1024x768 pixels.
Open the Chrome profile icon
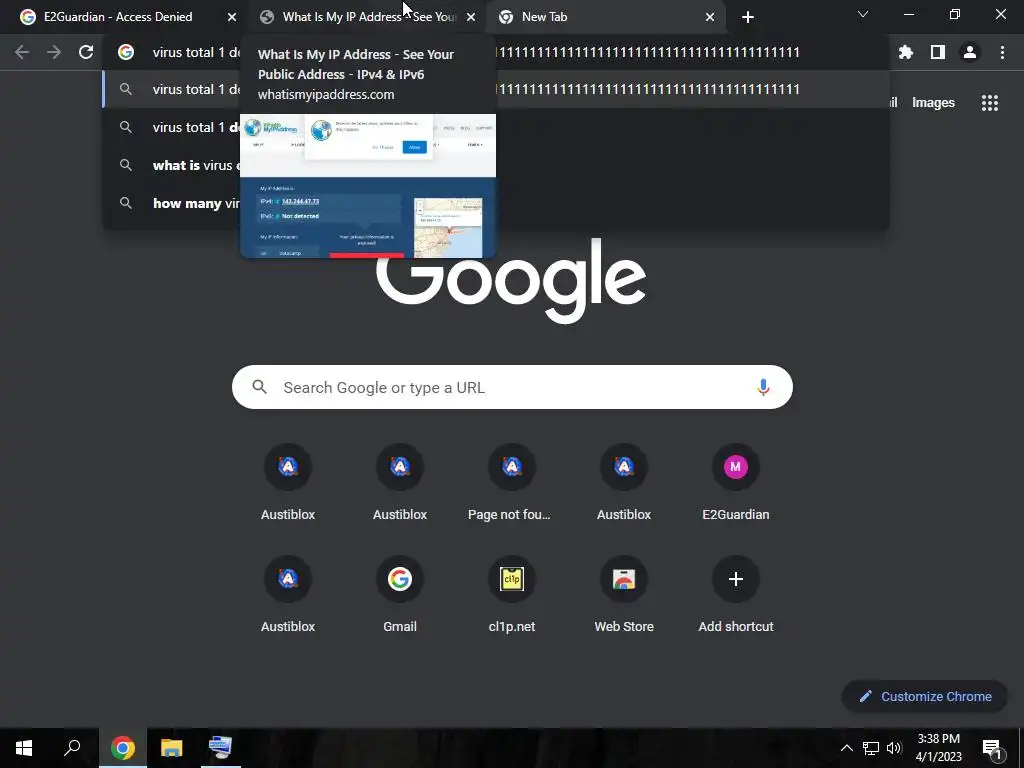(970, 52)
